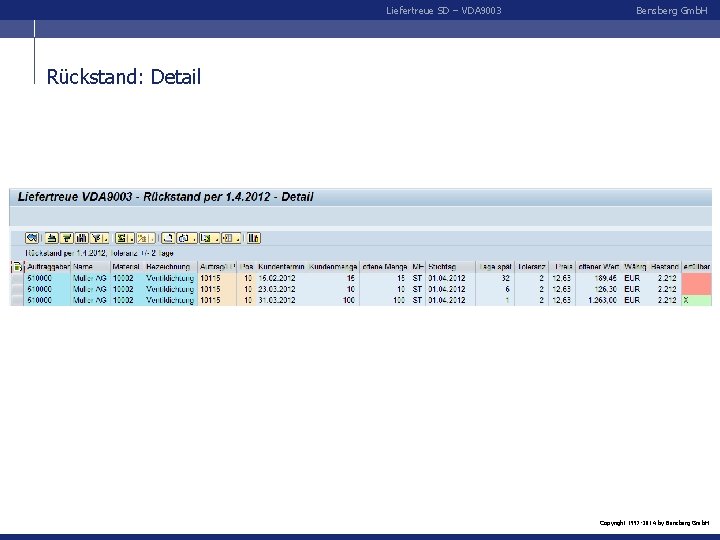Click Ventildichtung in the 16.02.2012 row
Viewport: 720px width, 540px height.
coord(170,278)
